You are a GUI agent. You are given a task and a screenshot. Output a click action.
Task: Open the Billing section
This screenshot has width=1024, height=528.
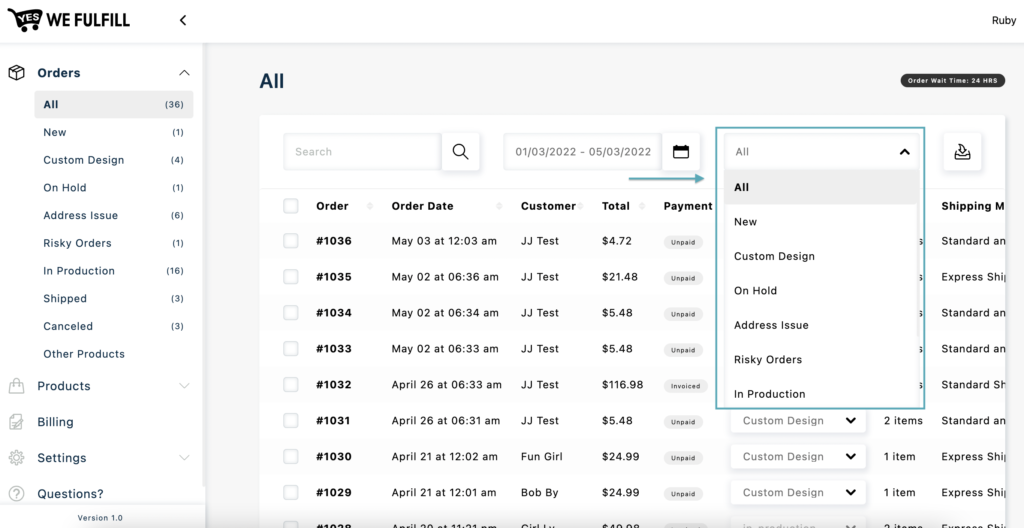pos(56,422)
